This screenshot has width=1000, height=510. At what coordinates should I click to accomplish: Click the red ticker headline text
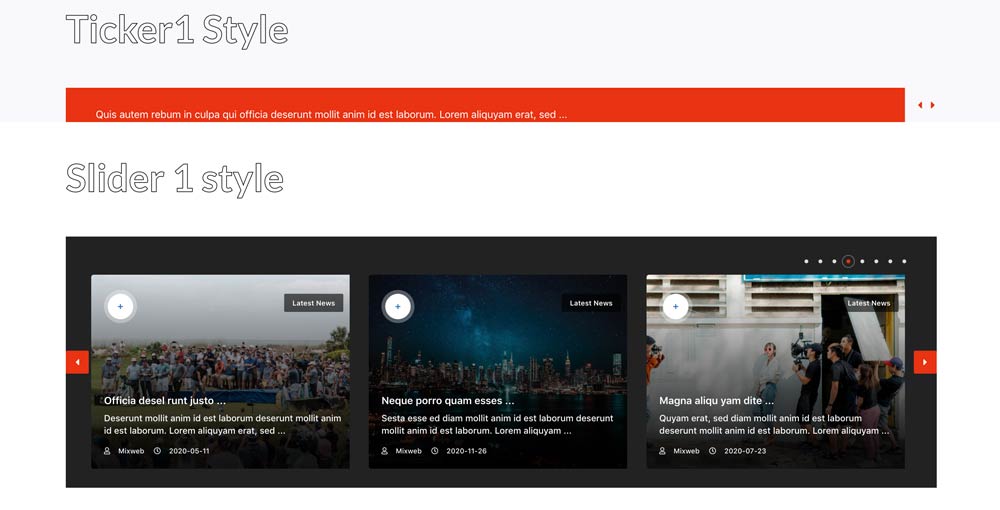[x=331, y=115]
